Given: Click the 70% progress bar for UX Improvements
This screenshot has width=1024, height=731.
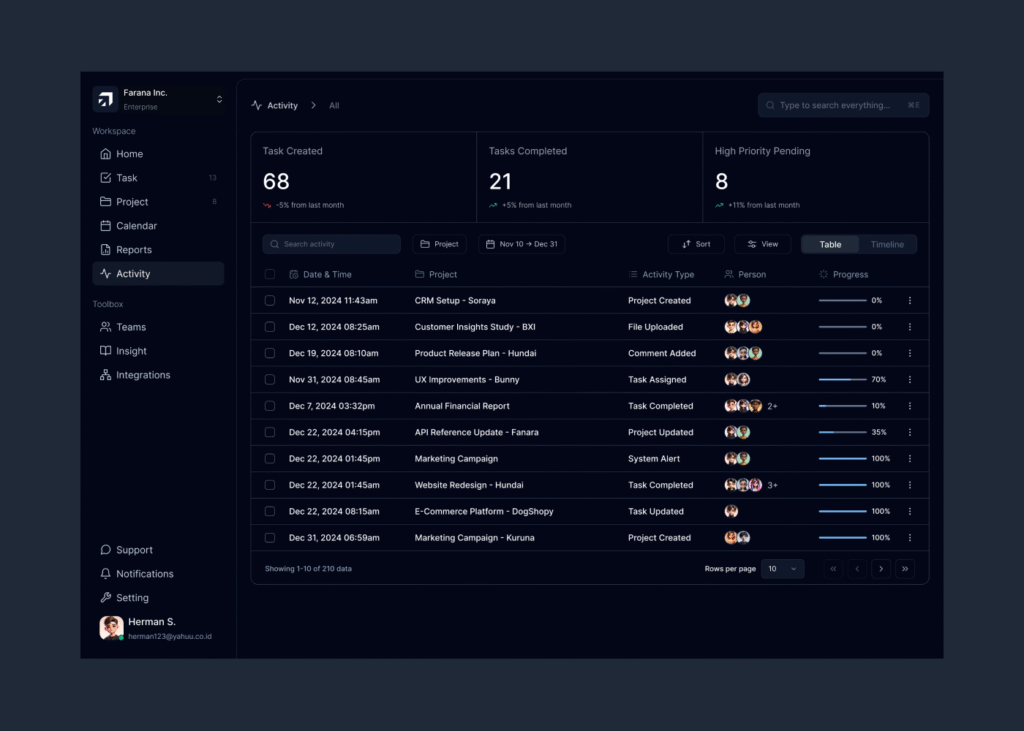Looking at the screenshot, I should coord(842,380).
